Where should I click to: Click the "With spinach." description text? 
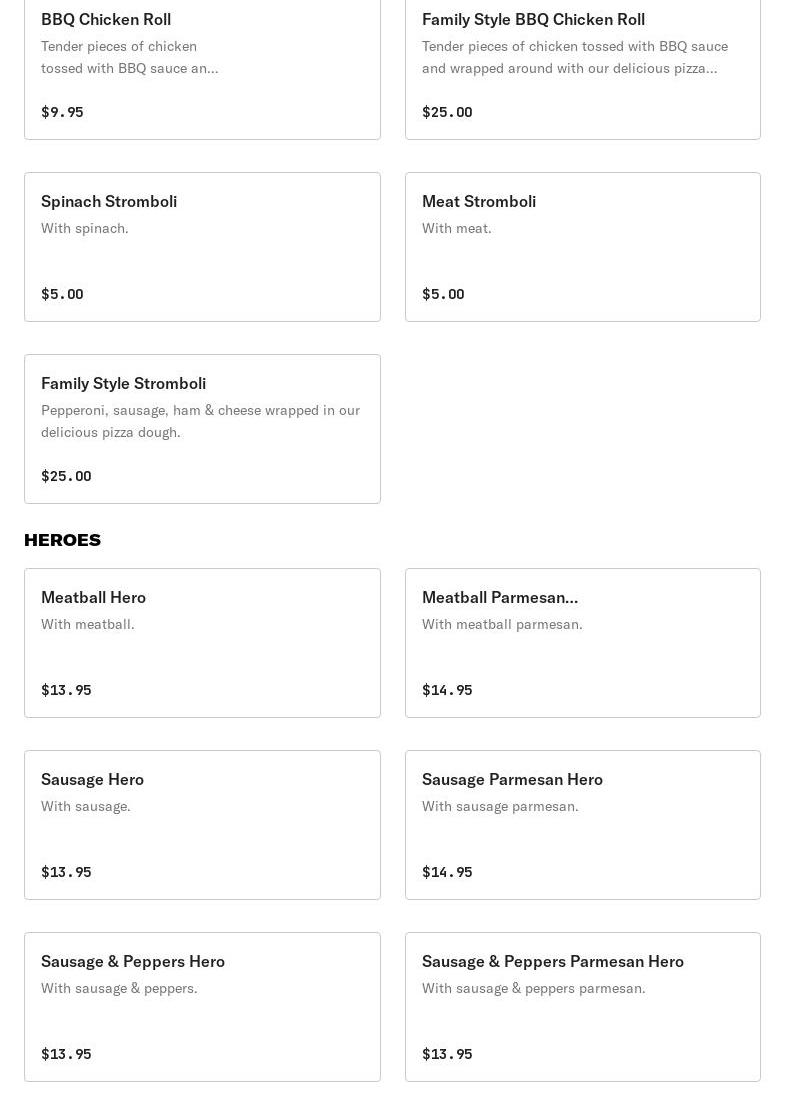click(x=85, y=228)
